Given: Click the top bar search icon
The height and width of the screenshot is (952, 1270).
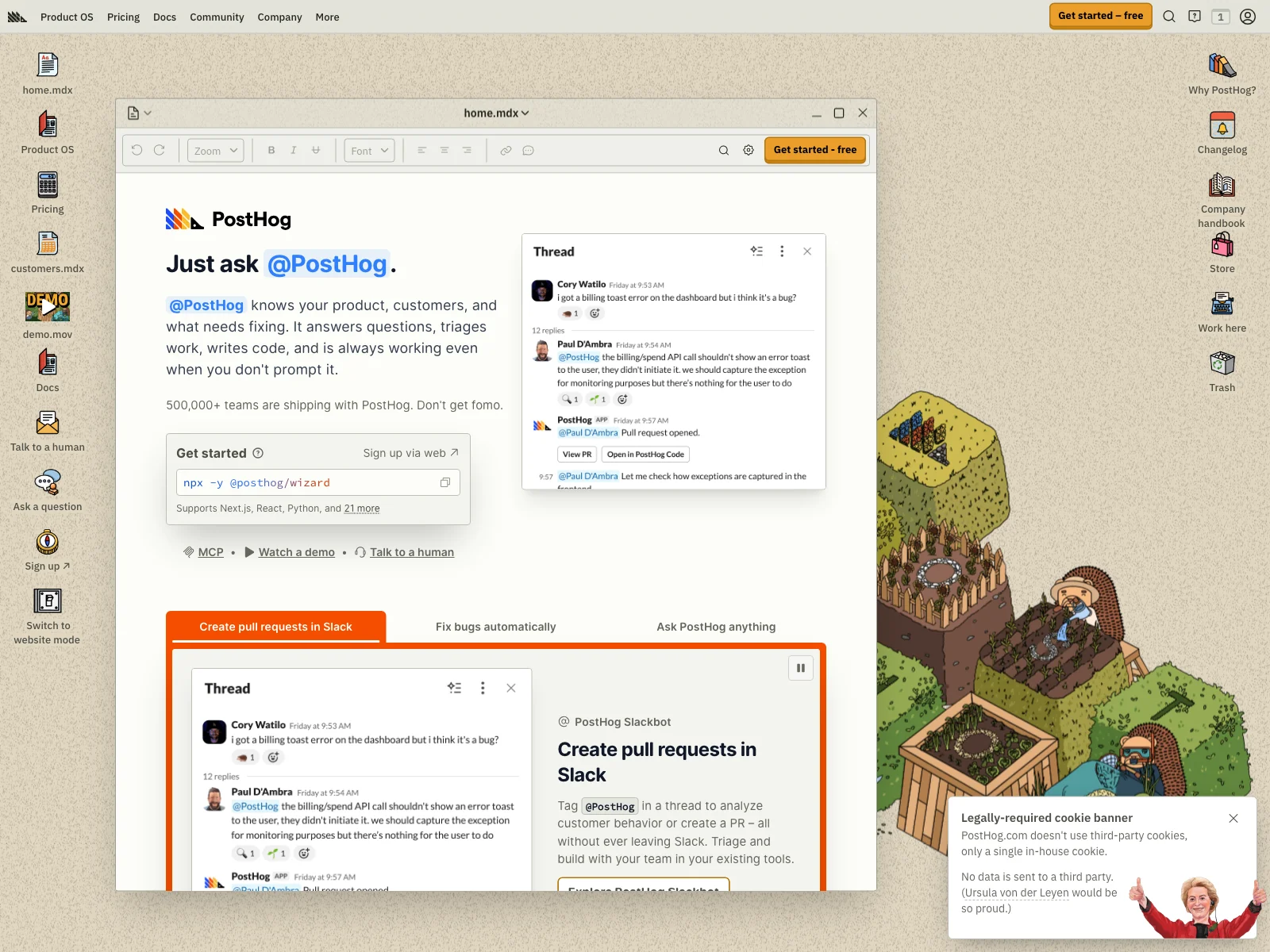Looking at the screenshot, I should pyautogui.click(x=1169, y=17).
